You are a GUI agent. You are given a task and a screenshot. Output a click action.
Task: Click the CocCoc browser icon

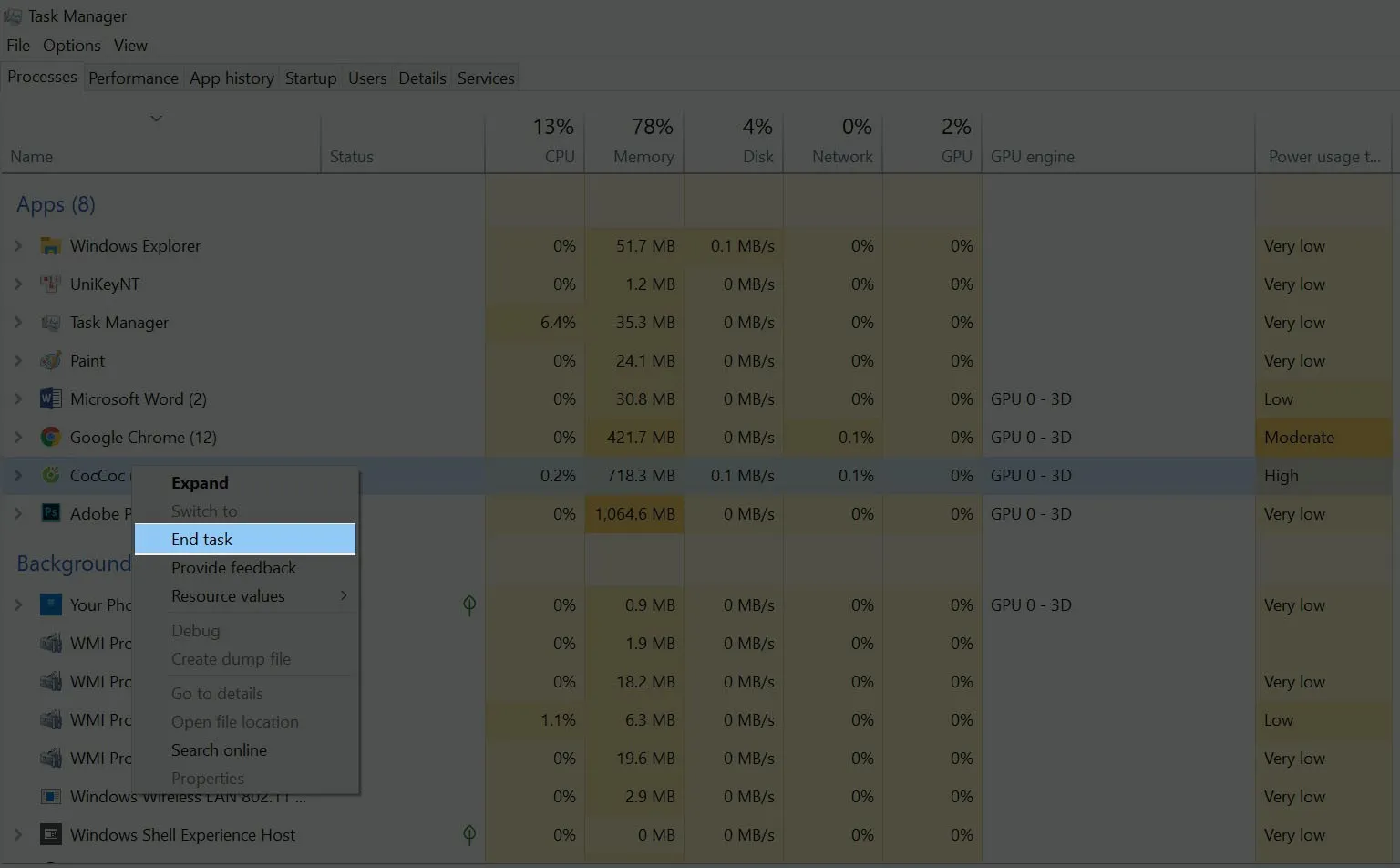(x=51, y=476)
